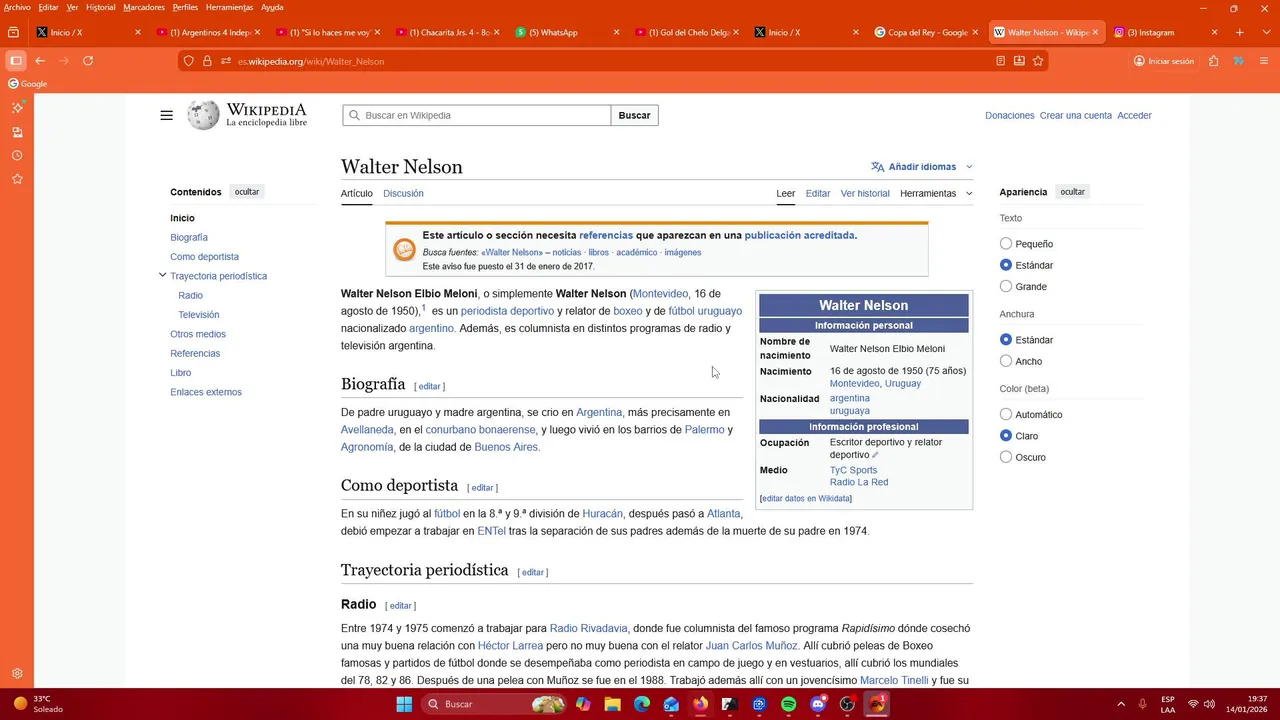This screenshot has width=1280, height=720.
Task: Click Iniciar sesión account button
Action: point(1164,61)
